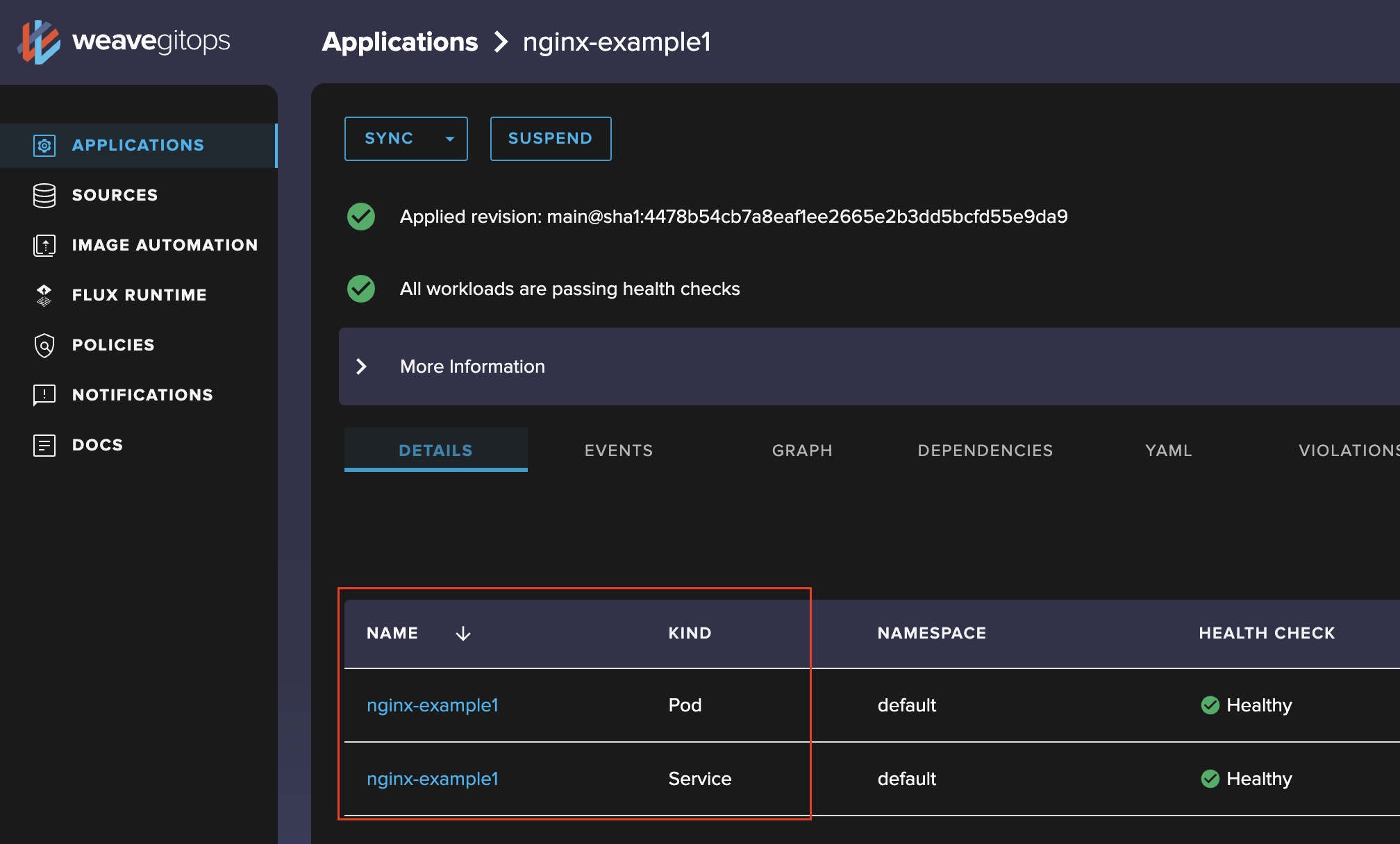
Task: Click the Docs document icon
Action: coord(44,446)
